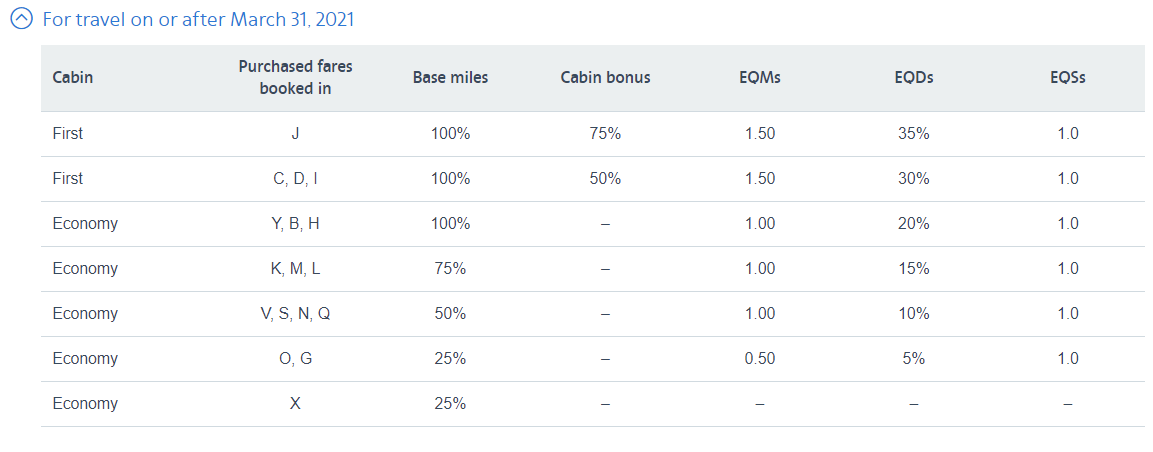Click the 'J' fare class cell
The width and height of the screenshot is (1153, 452).
click(x=295, y=134)
